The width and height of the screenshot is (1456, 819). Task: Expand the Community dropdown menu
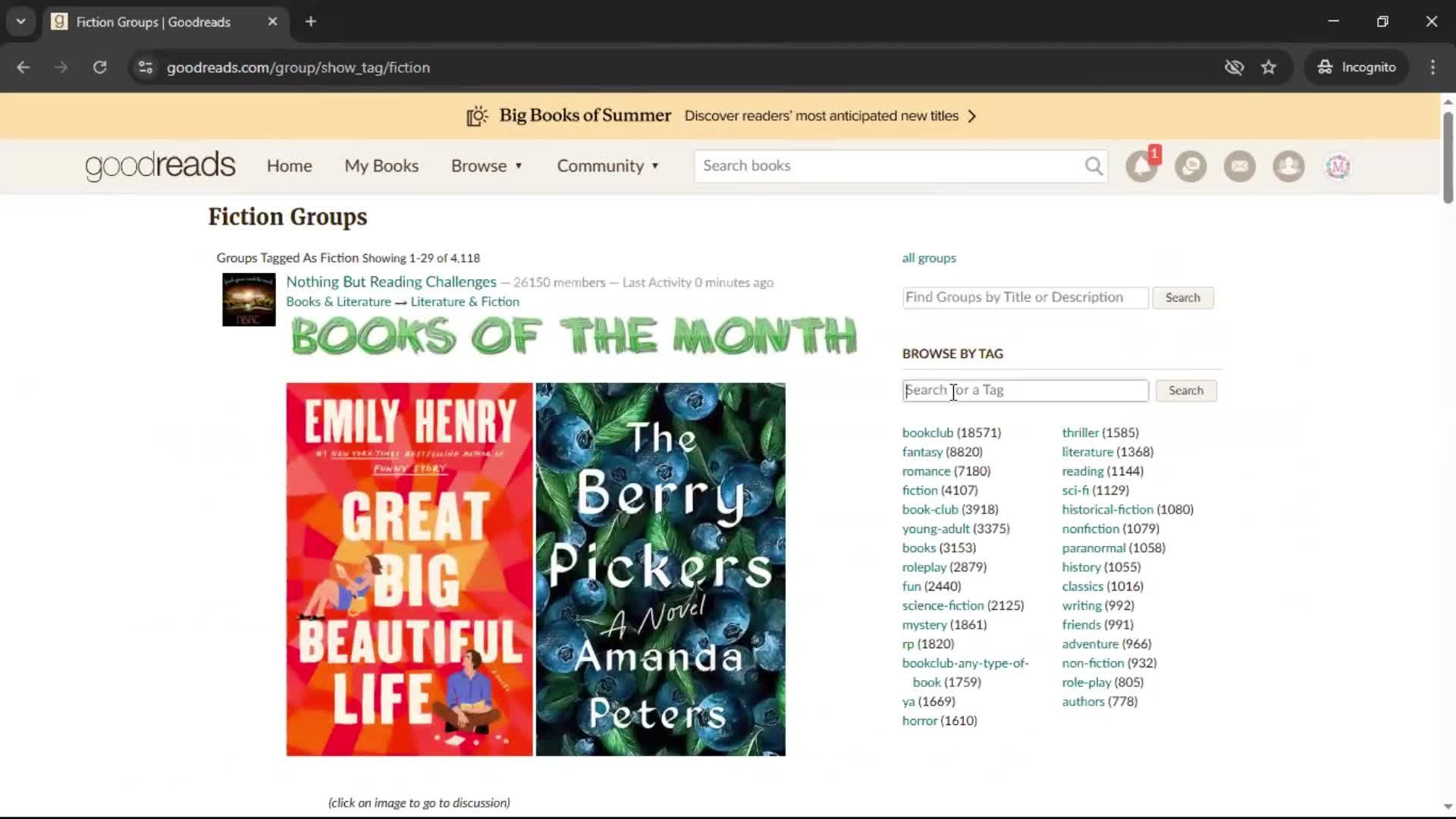coord(608,166)
